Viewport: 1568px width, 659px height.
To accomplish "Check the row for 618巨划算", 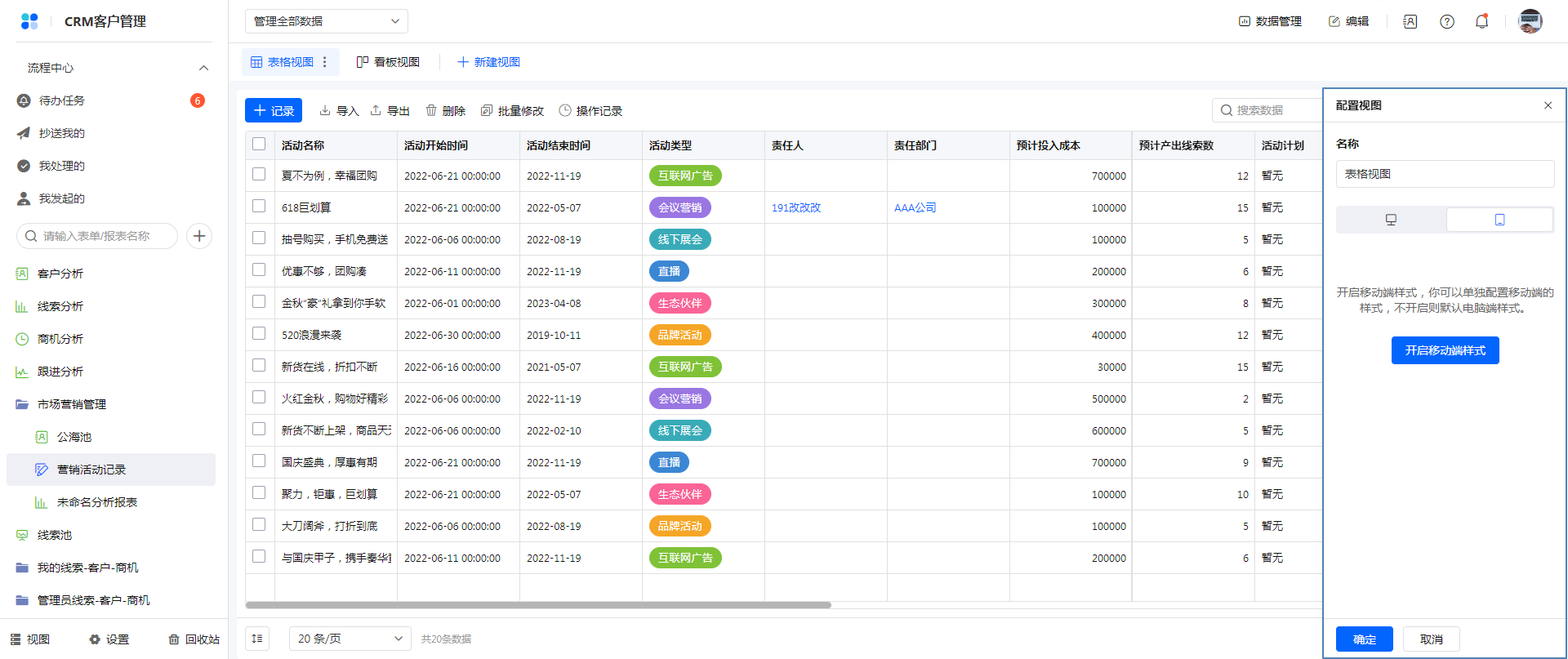I will tap(259, 207).
